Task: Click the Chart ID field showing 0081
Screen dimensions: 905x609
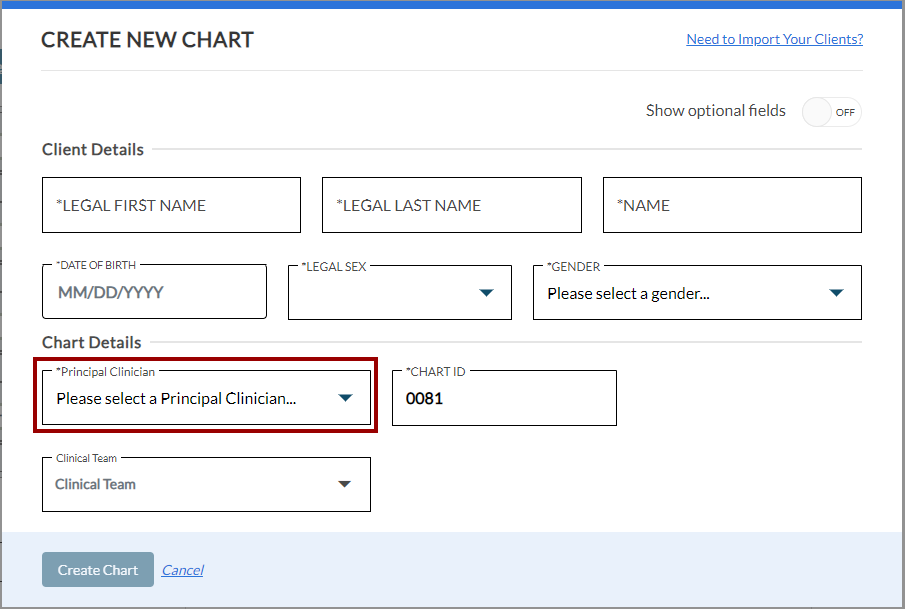Action: (503, 398)
